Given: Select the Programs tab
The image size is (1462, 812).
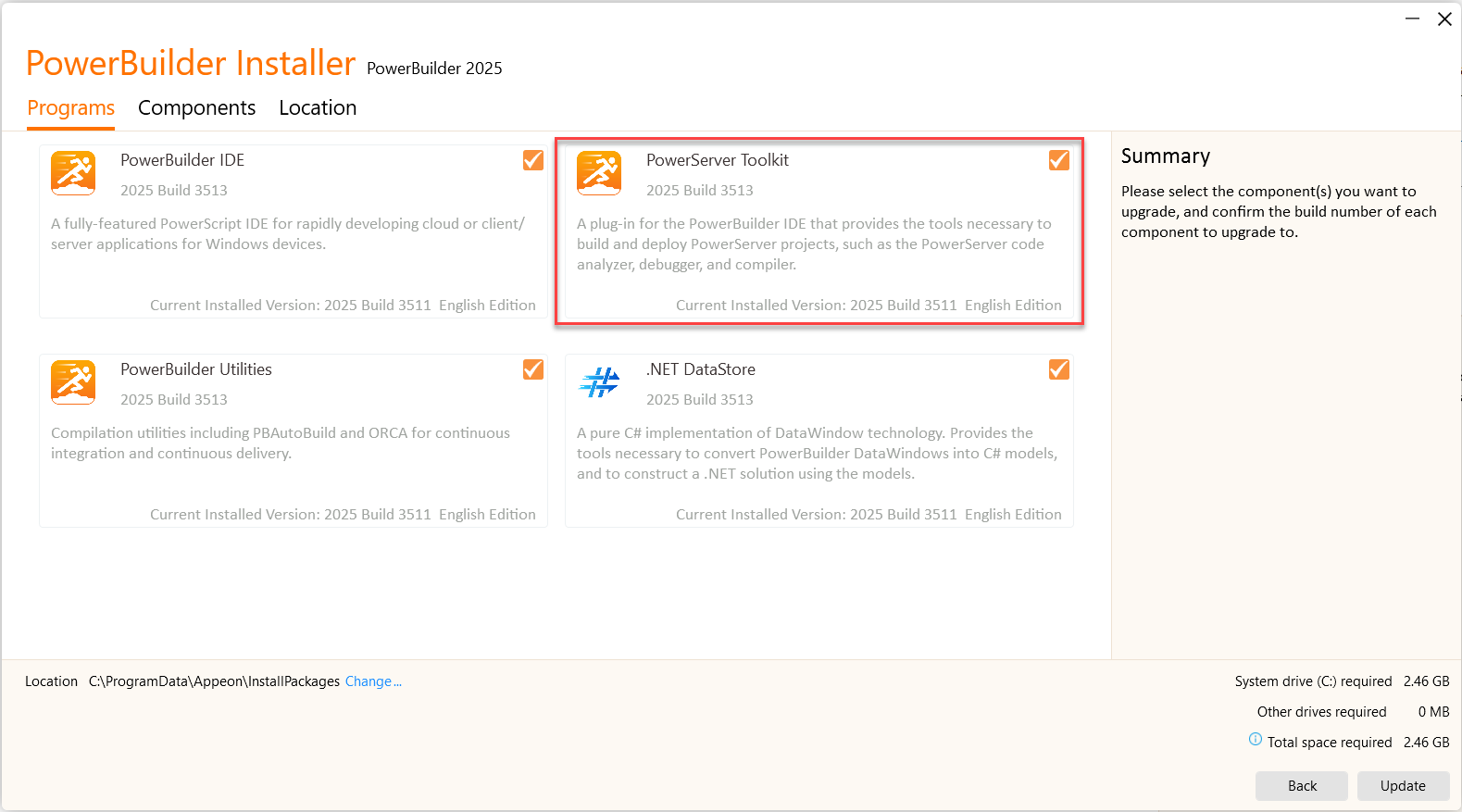Looking at the screenshot, I should [x=71, y=108].
